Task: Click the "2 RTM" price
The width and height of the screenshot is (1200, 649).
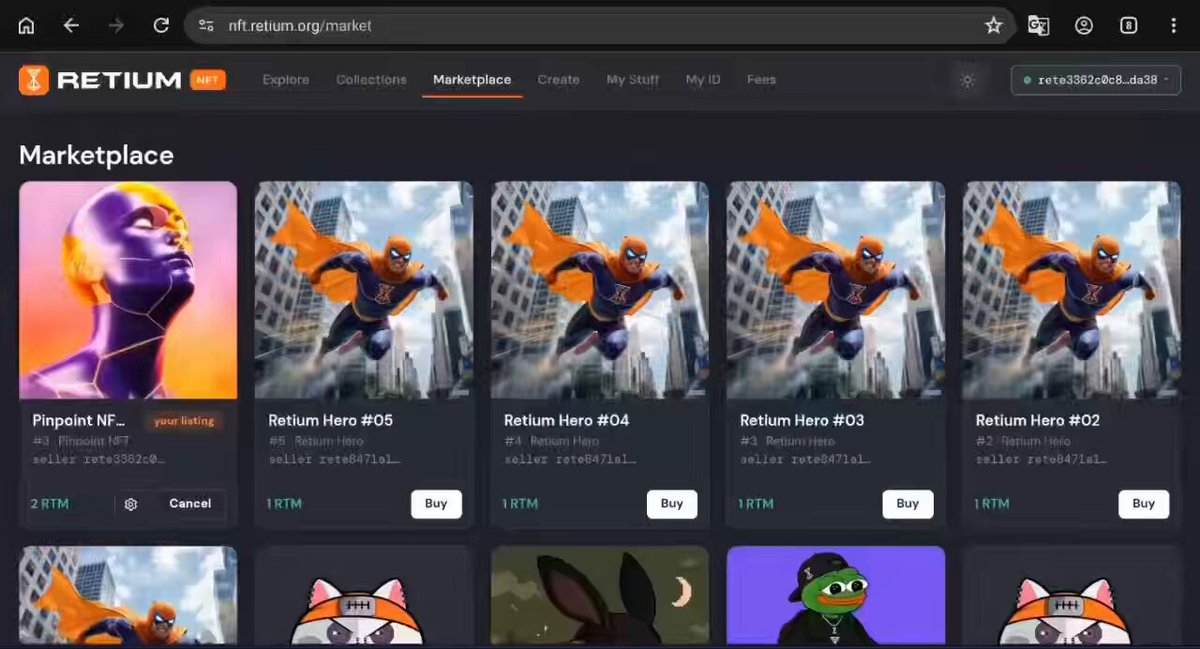Action: (x=50, y=504)
